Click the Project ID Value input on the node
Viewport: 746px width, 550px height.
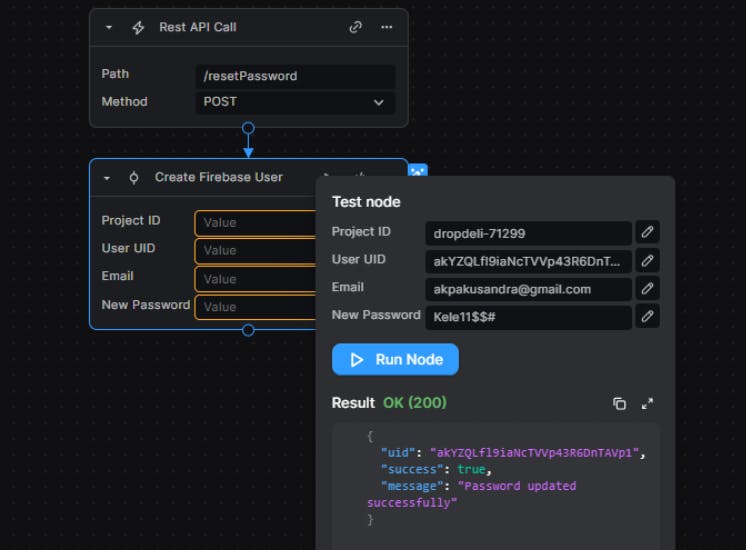[x=256, y=222]
